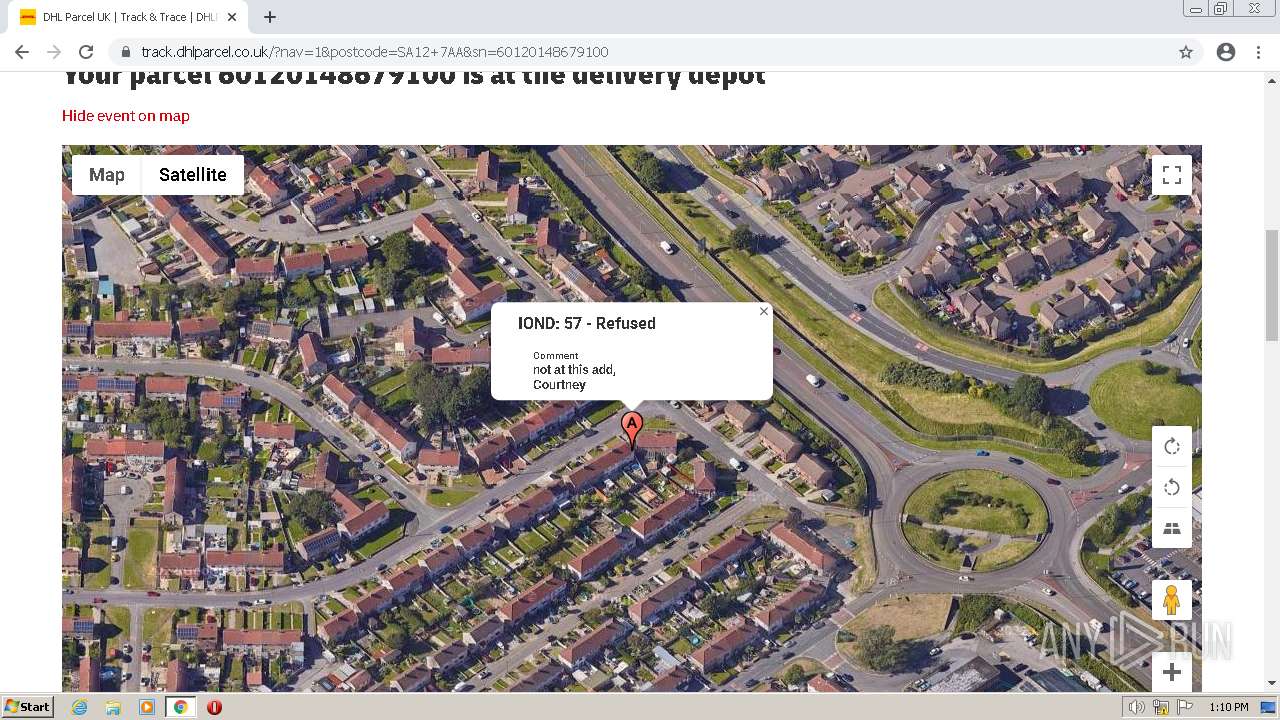Switch map to Satellite view
Screen dimensions: 1280x720
click(193, 175)
